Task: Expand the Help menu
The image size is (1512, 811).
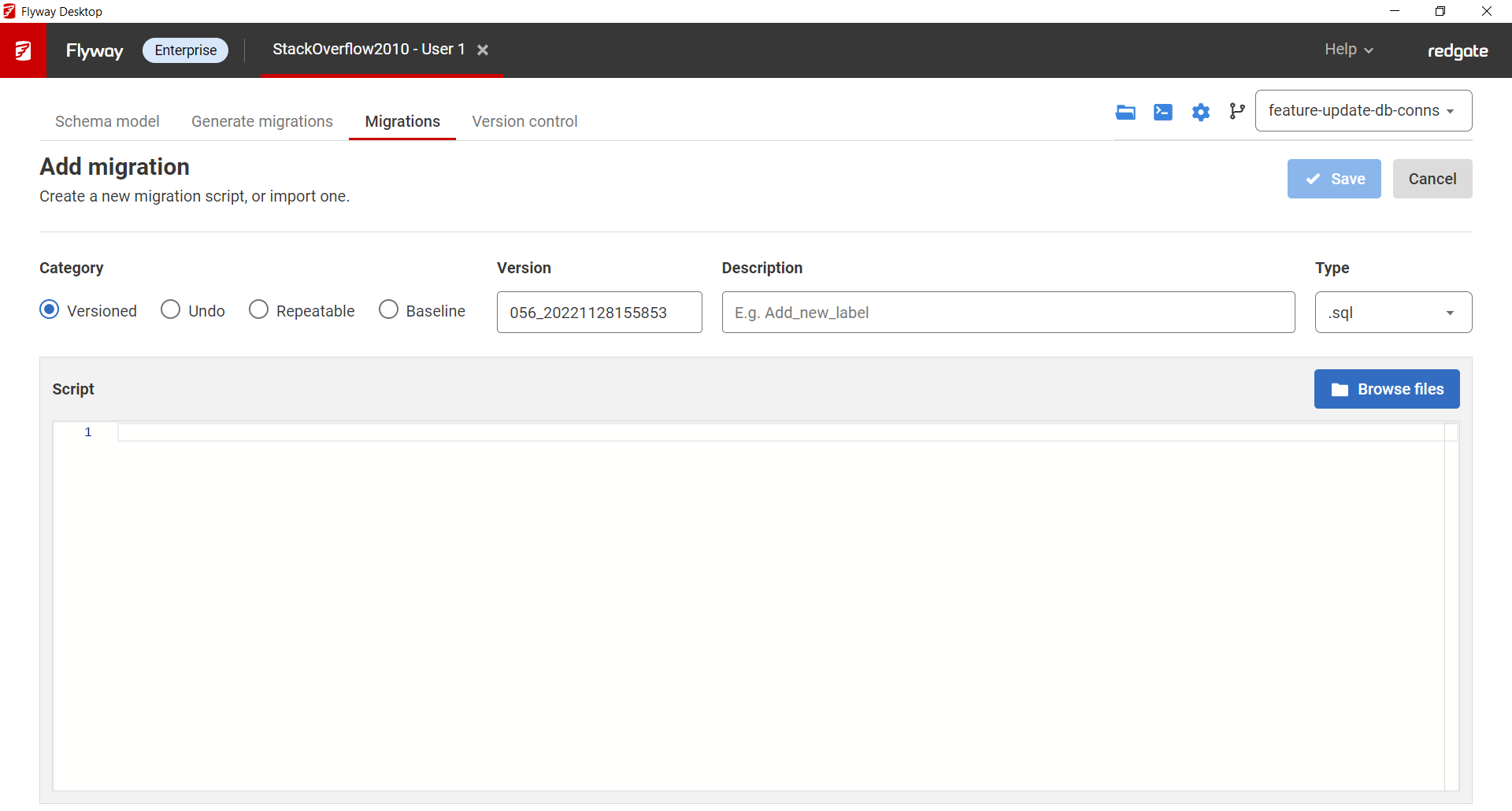Action: [x=1348, y=50]
